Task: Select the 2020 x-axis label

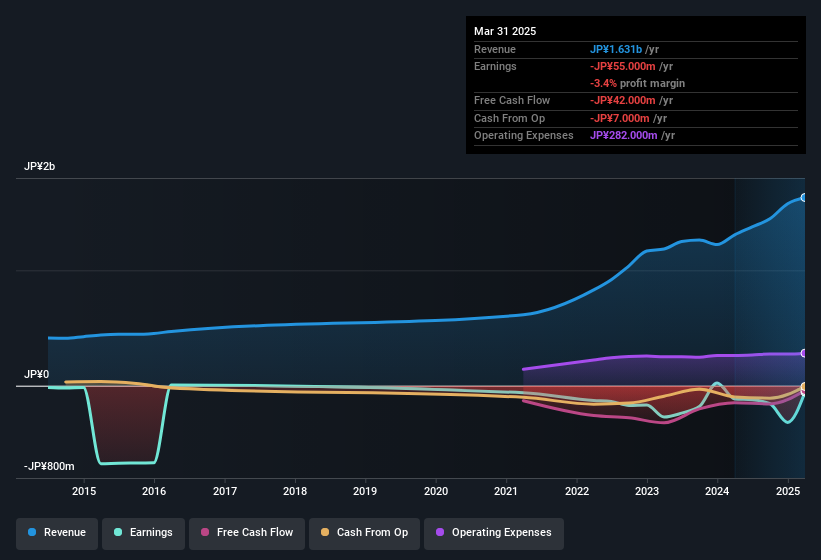Action: (436, 491)
